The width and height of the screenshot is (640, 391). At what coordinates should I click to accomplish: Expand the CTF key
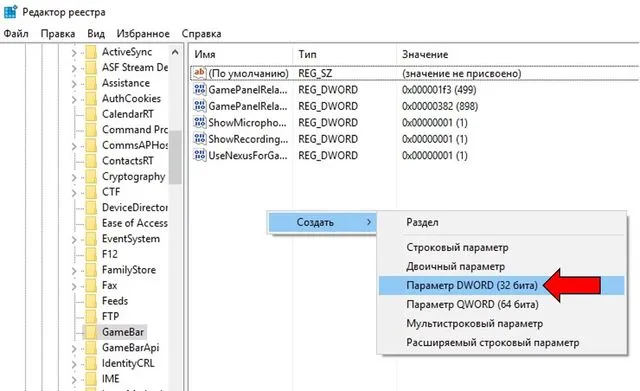pos(74,193)
